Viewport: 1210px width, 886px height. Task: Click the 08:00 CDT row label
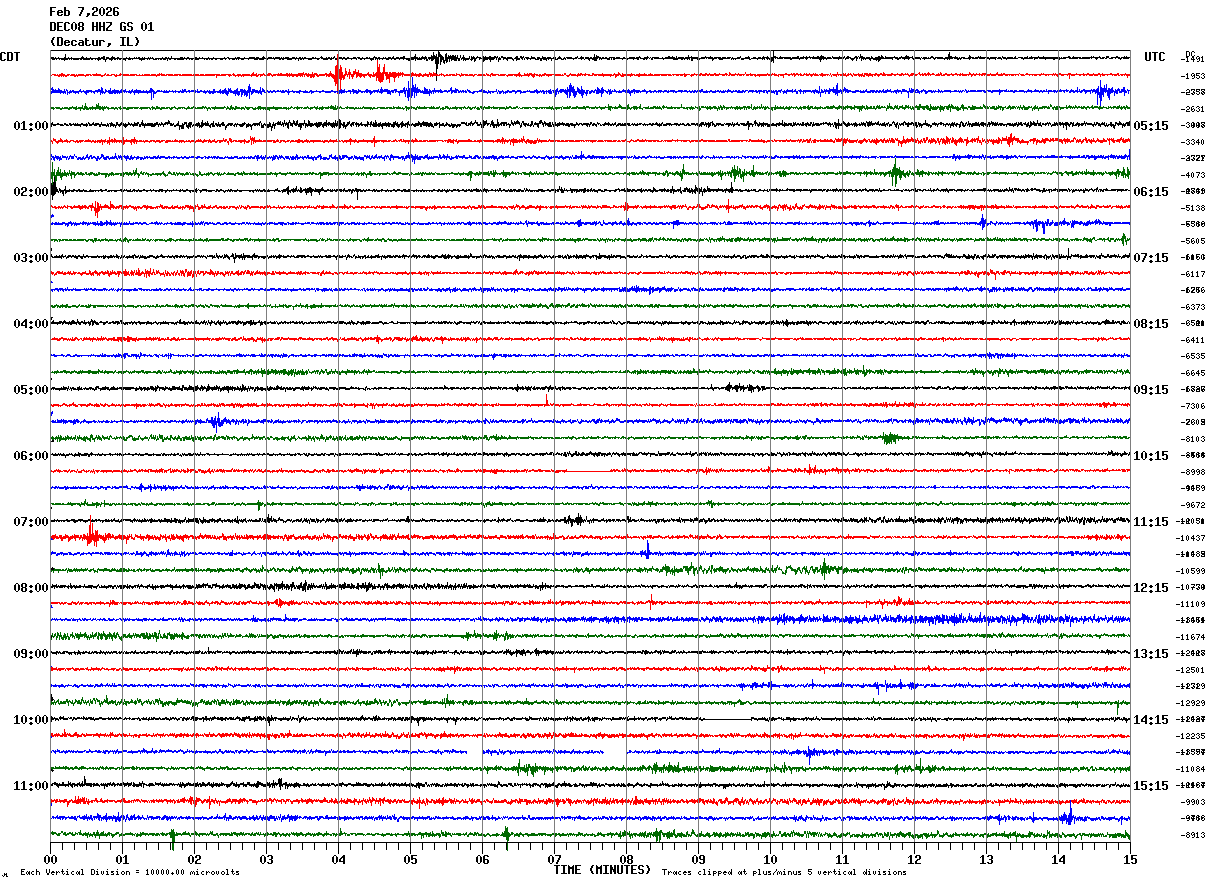pyautogui.click(x=31, y=588)
